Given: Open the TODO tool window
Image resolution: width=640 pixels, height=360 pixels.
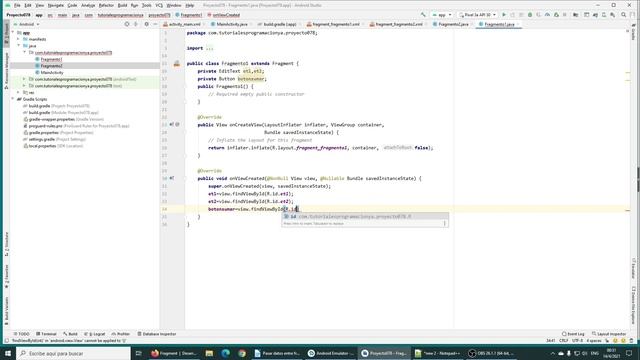Looking at the screenshot, I should (x=22, y=334).
